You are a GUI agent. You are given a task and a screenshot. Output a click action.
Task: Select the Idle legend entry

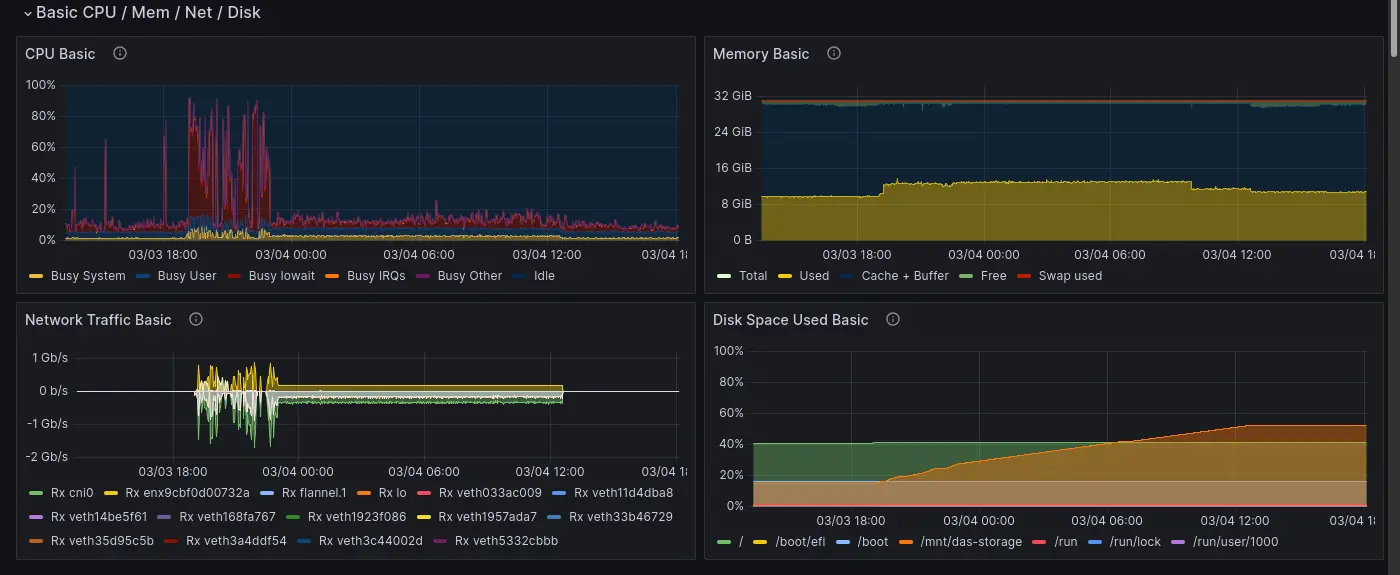pos(544,276)
